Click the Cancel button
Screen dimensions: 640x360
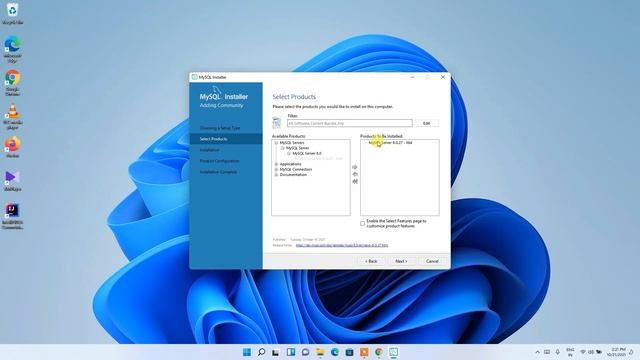[x=432, y=261]
